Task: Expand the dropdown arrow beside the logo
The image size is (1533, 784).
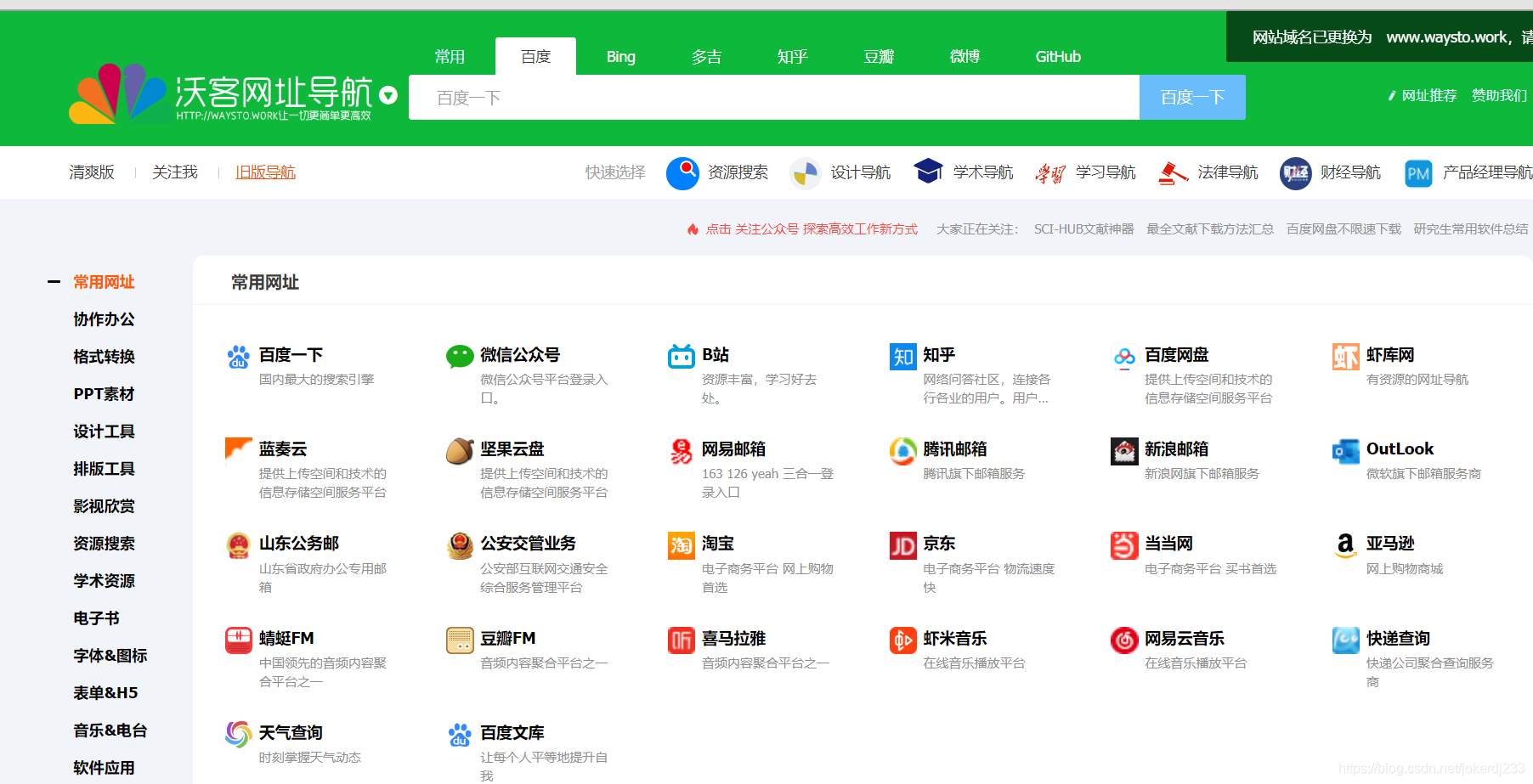Action: point(388,95)
